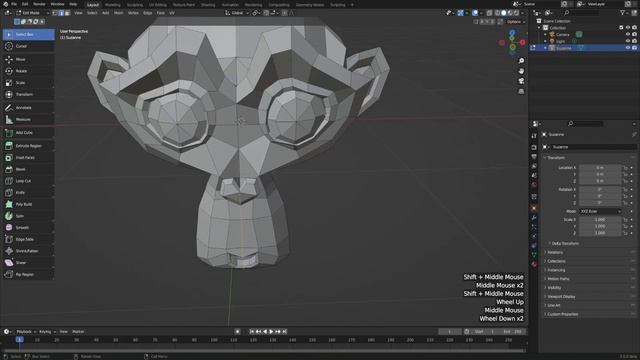Select the Rotate tool
The width and height of the screenshot is (640, 360).
coord(28,71)
